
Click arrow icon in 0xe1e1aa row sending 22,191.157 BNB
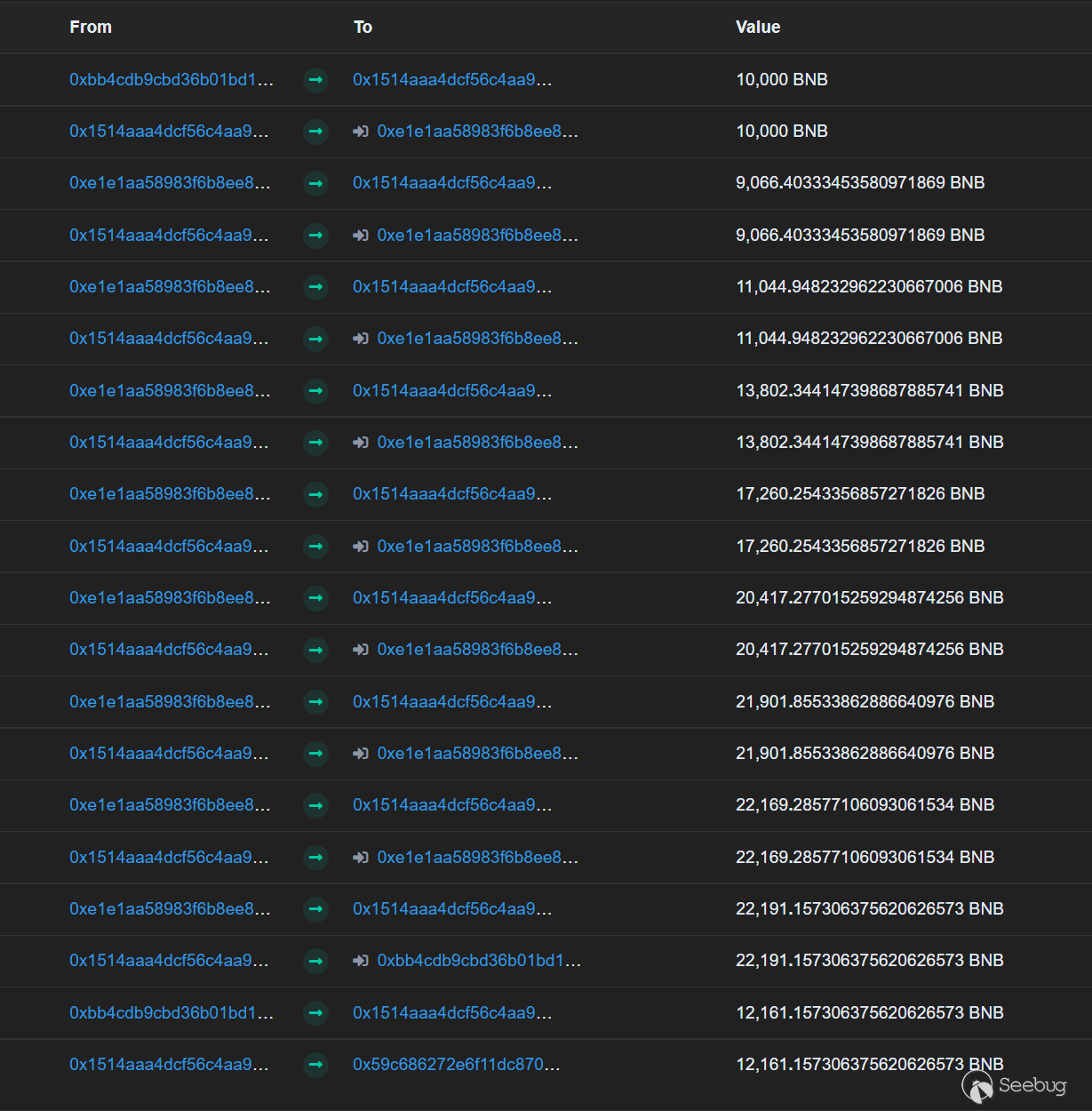[x=315, y=909]
